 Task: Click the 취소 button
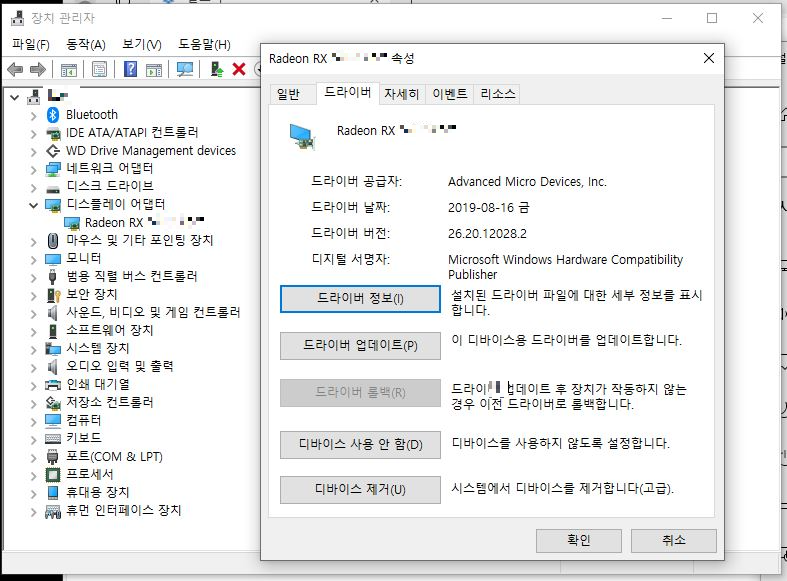click(674, 540)
